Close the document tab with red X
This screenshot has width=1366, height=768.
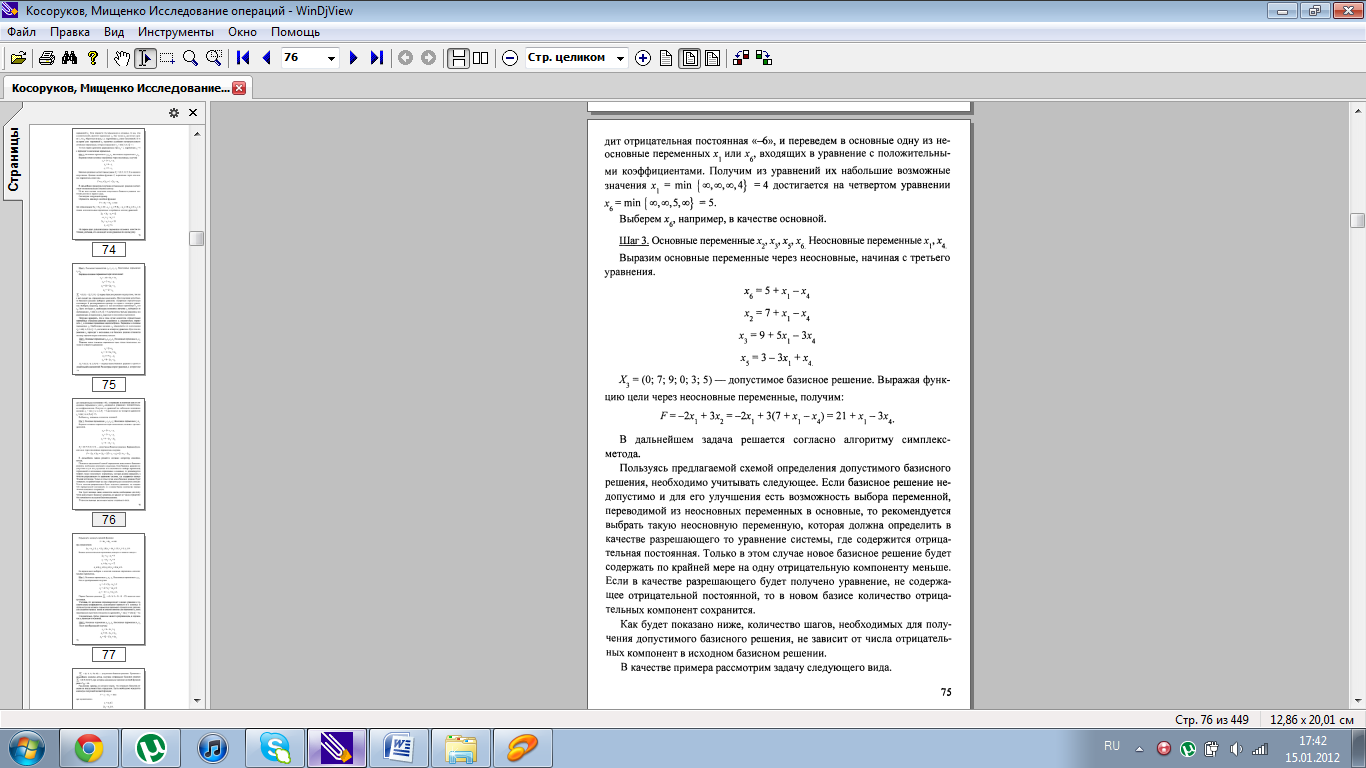pos(239,88)
